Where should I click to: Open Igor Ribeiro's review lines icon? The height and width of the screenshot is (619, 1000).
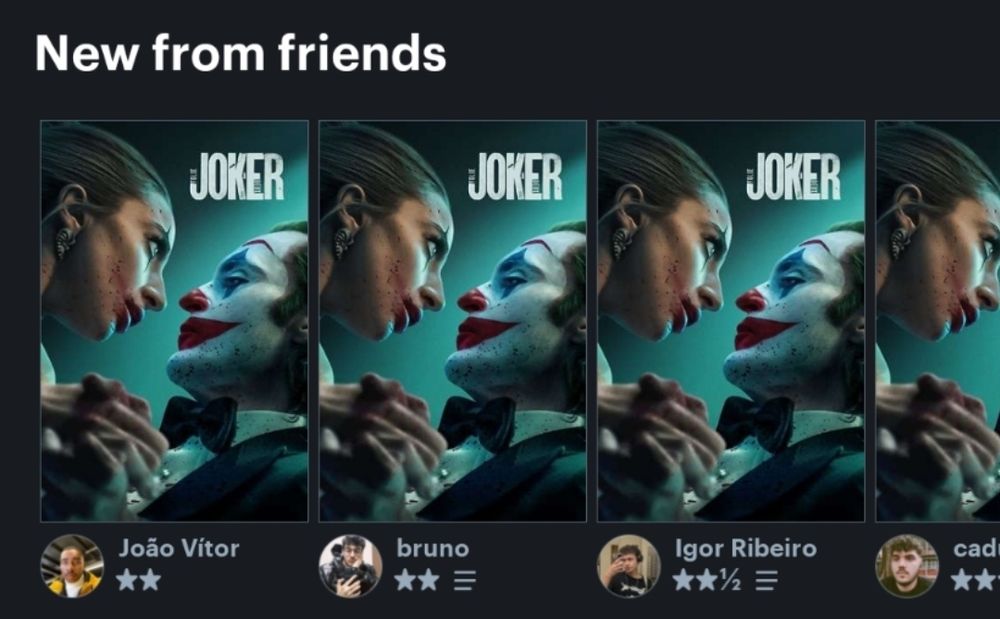pyautogui.click(x=767, y=581)
